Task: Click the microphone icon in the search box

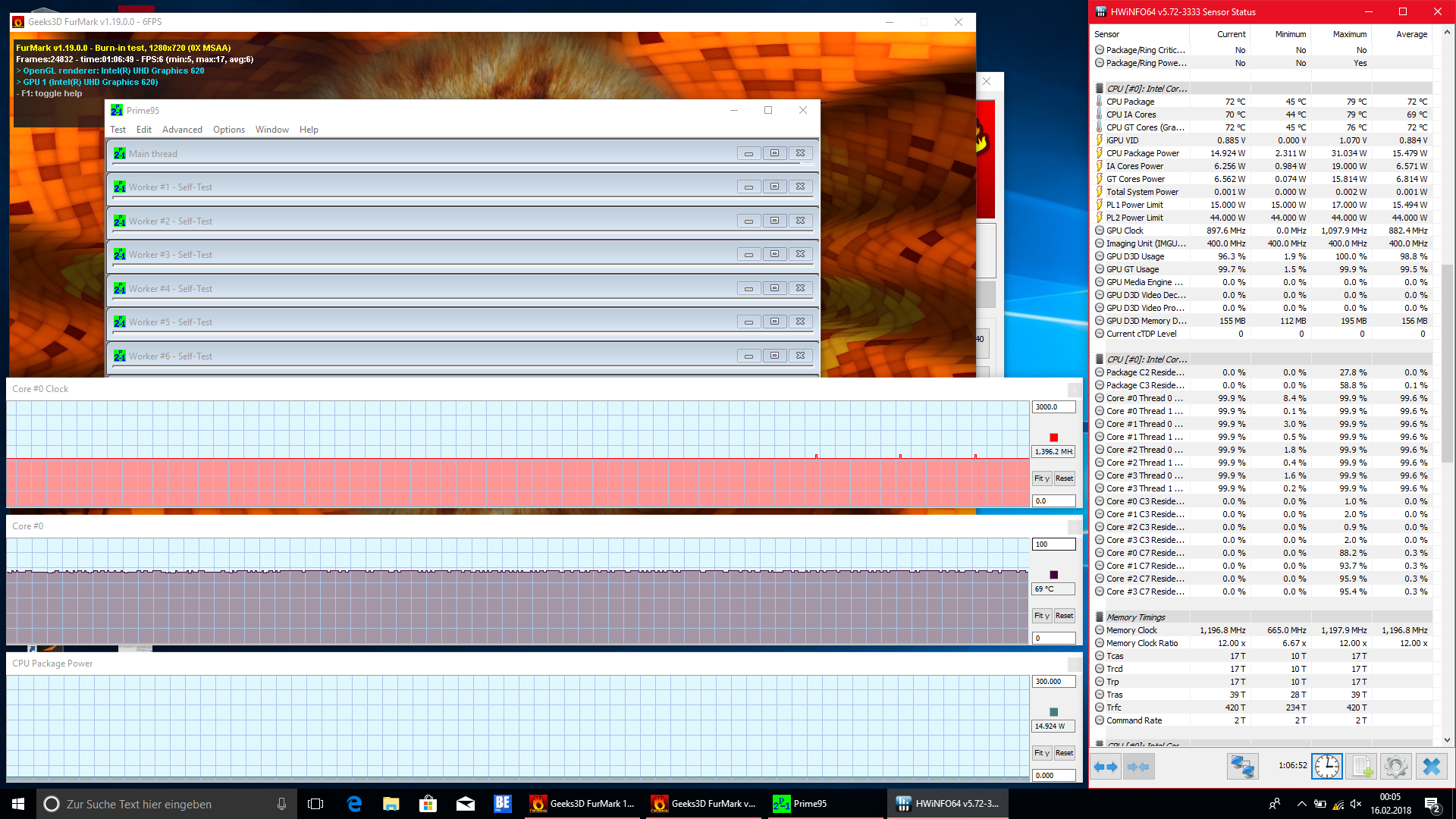Action: (x=281, y=804)
